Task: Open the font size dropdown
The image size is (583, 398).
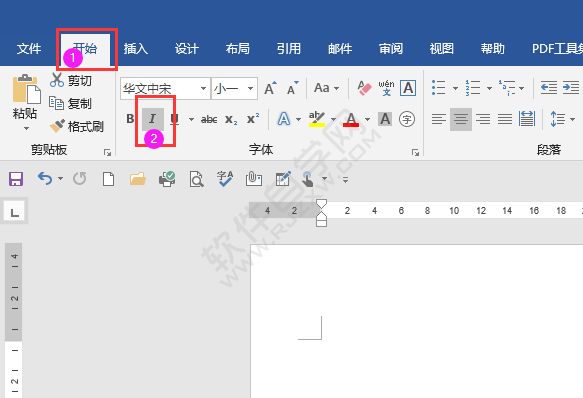Action: 250,89
